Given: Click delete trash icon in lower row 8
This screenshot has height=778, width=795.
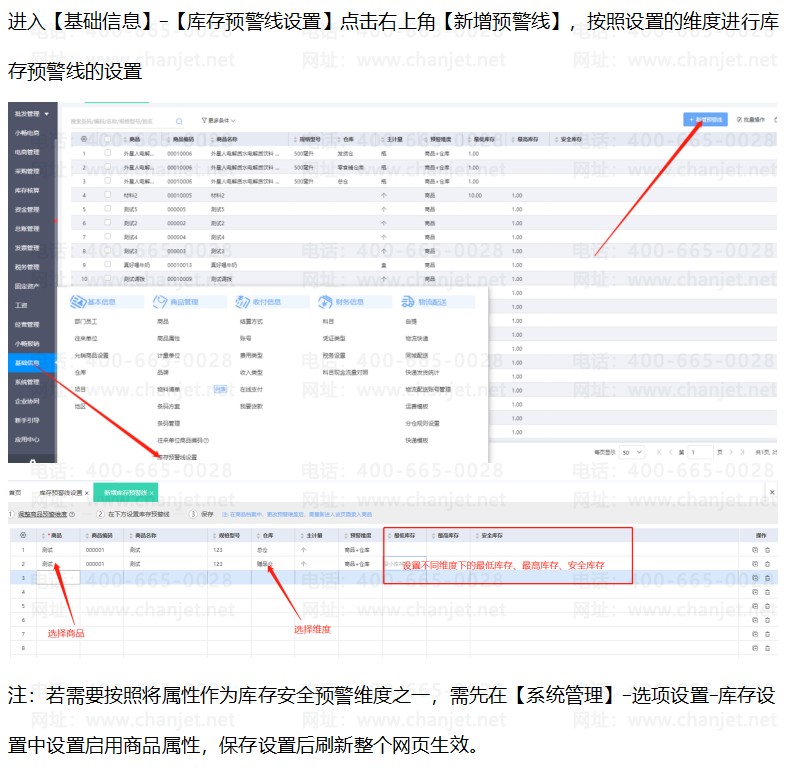Looking at the screenshot, I should (x=767, y=648).
